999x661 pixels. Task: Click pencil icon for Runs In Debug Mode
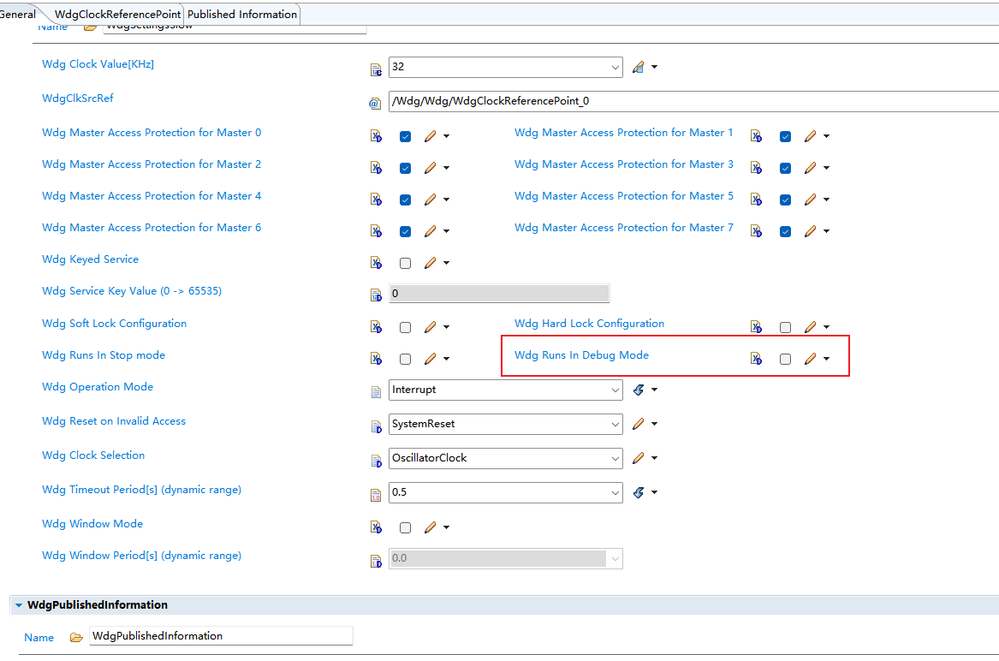(x=810, y=359)
